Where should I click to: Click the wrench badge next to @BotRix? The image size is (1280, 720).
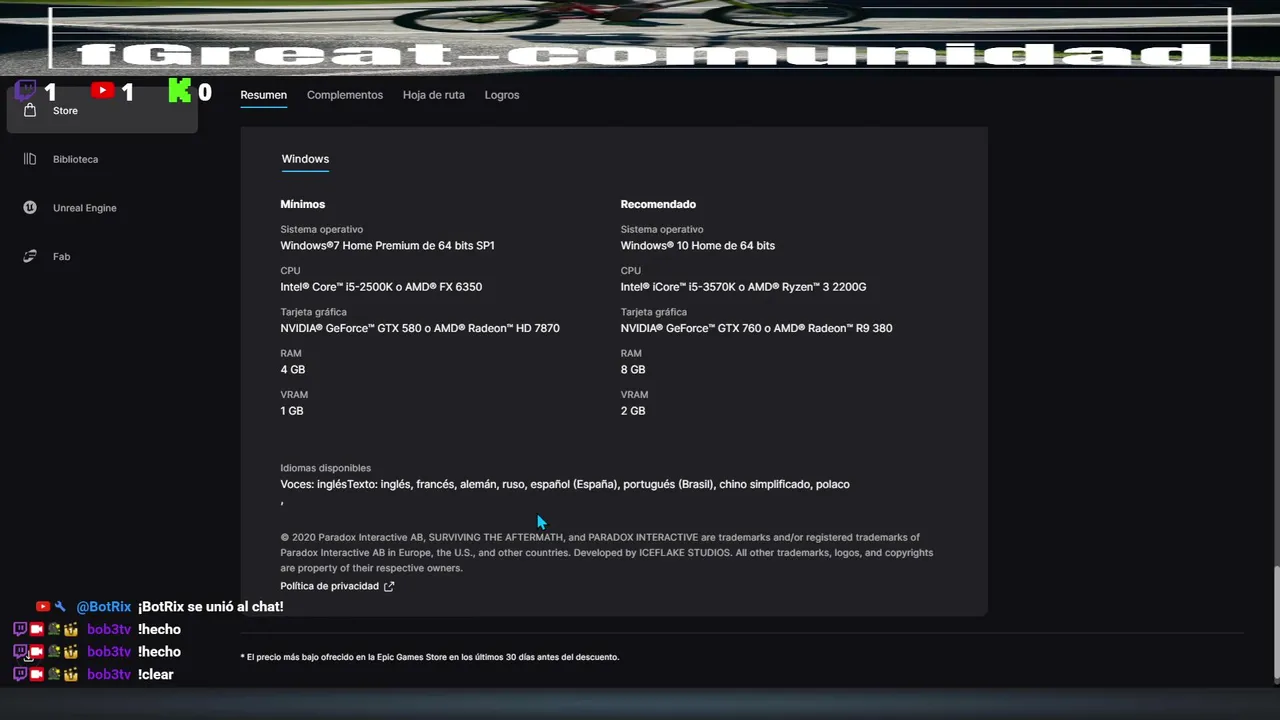pyautogui.click(x=61, y=607)
